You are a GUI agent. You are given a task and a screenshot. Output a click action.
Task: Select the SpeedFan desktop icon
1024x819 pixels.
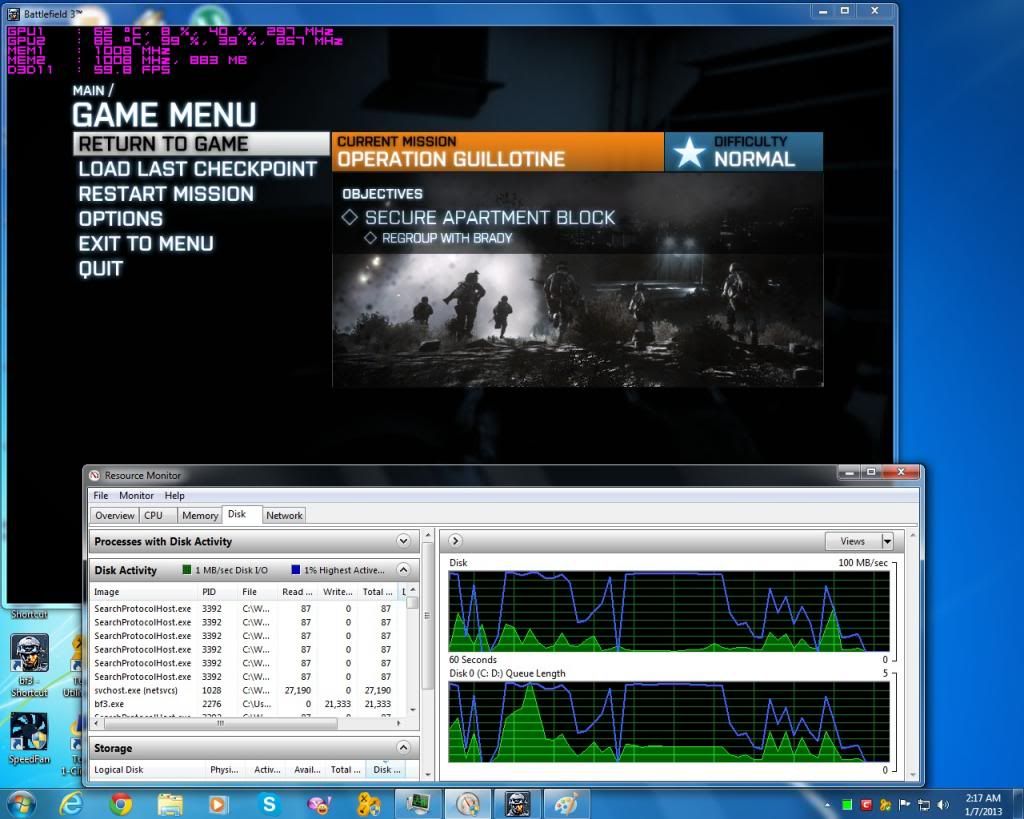point(29,738)
